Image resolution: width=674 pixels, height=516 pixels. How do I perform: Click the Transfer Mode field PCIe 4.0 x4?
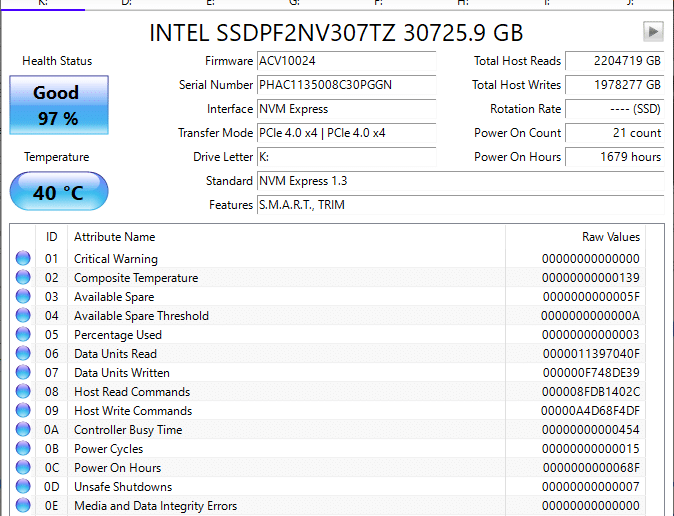coord(346,133)
